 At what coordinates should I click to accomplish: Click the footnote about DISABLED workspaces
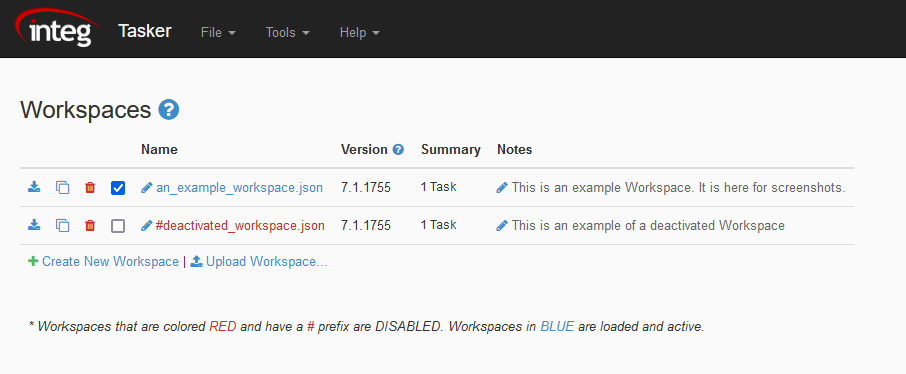366,326
